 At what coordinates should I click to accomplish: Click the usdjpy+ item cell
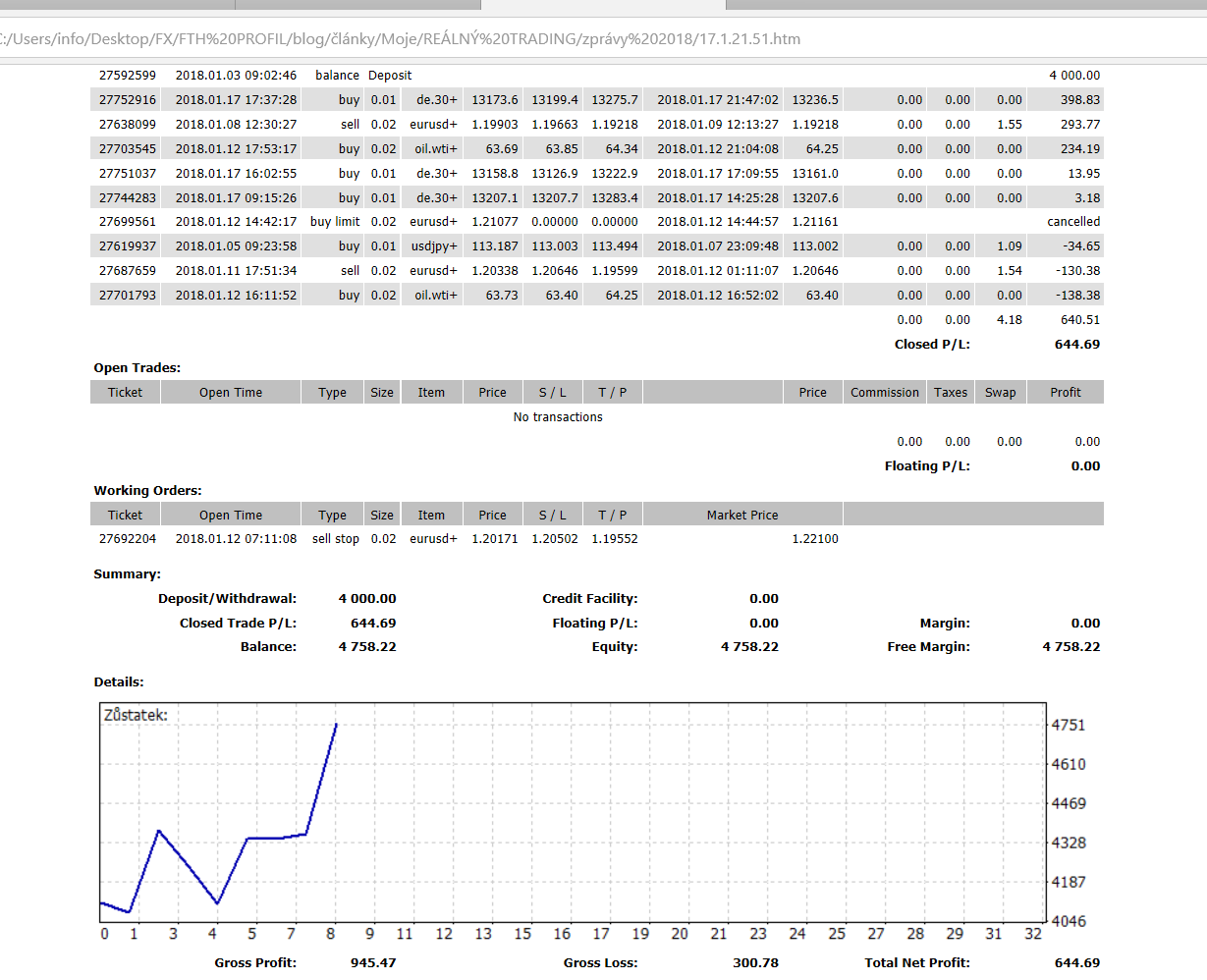point(434,246)
